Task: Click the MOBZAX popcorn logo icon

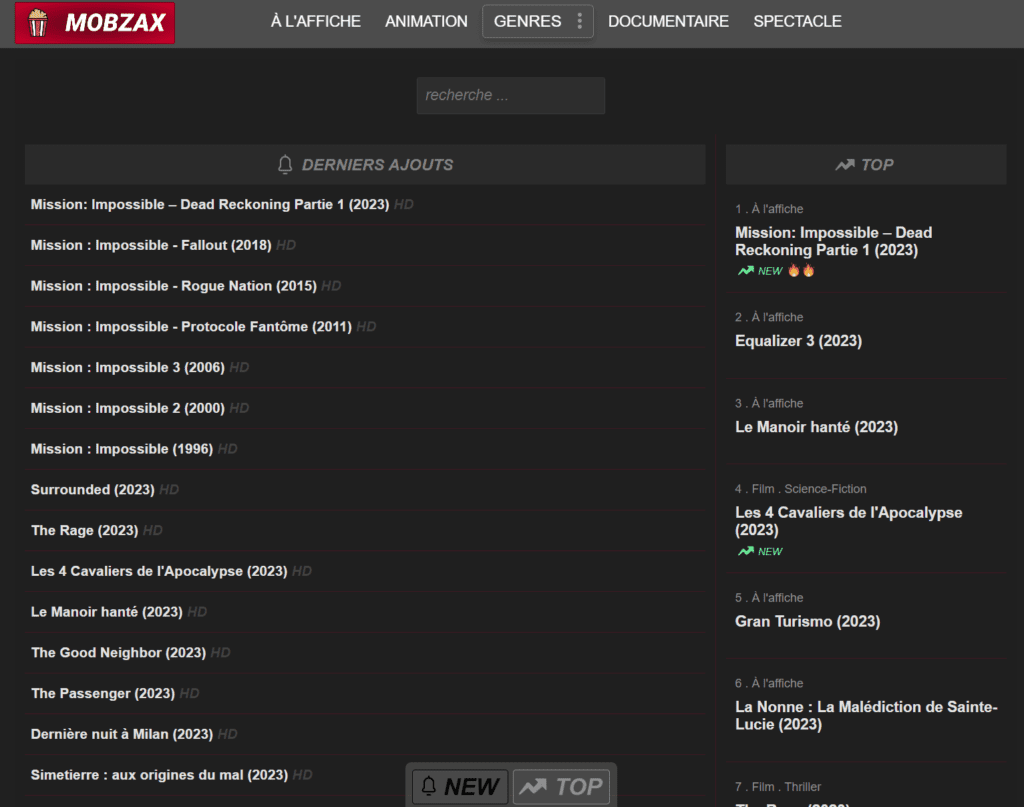Action: click(38, 22)
